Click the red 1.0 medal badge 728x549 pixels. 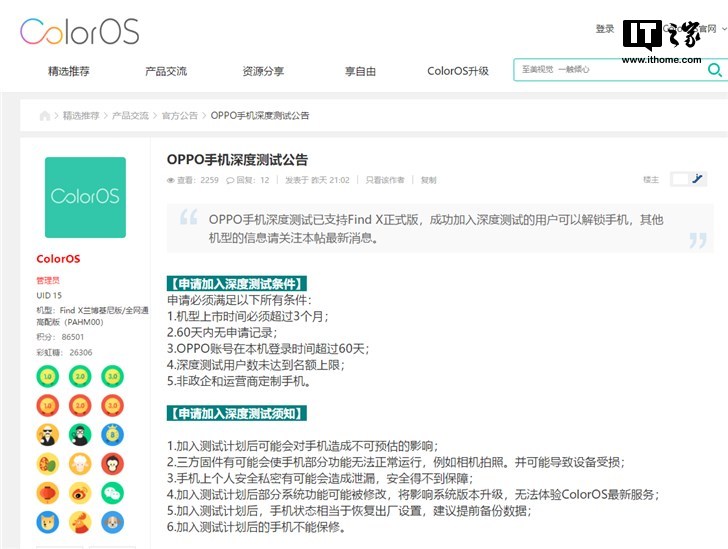coord(48,405)
